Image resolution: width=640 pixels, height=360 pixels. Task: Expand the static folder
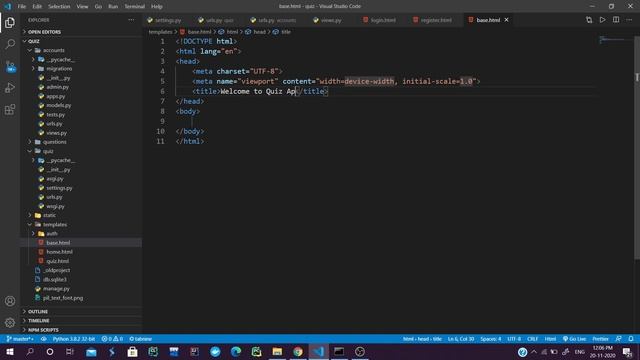(82, 215)
